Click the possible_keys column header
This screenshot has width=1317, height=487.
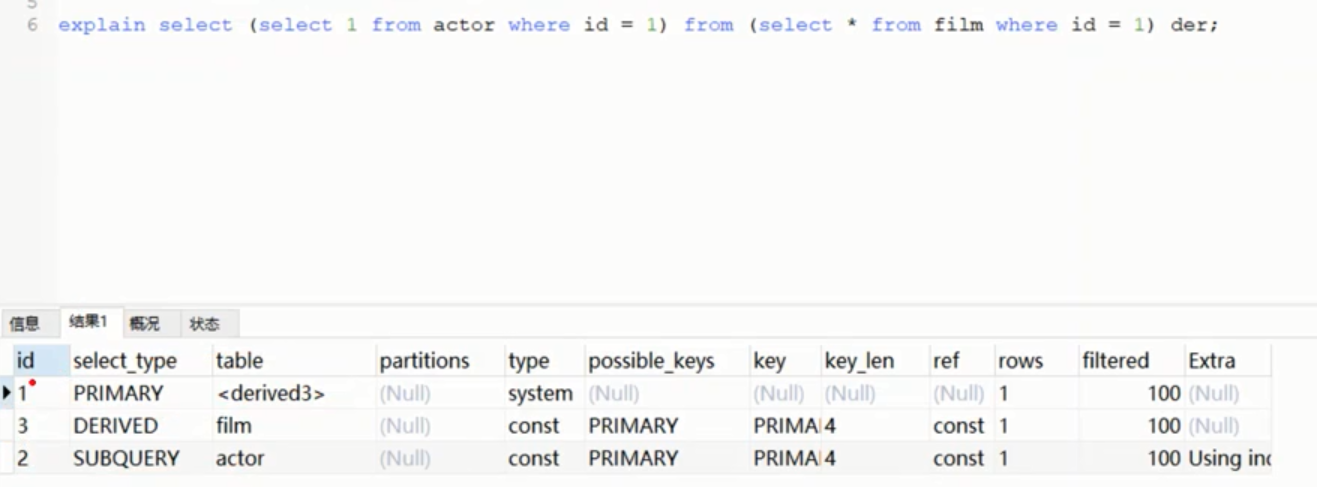tap(651, 361)
